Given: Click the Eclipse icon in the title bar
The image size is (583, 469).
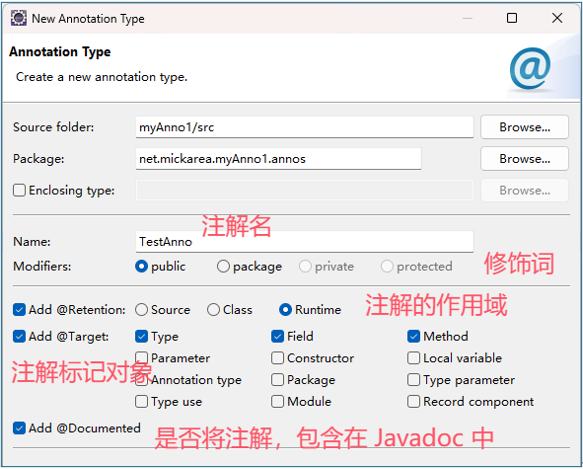Looking at the screenshot, I should 19,18.
